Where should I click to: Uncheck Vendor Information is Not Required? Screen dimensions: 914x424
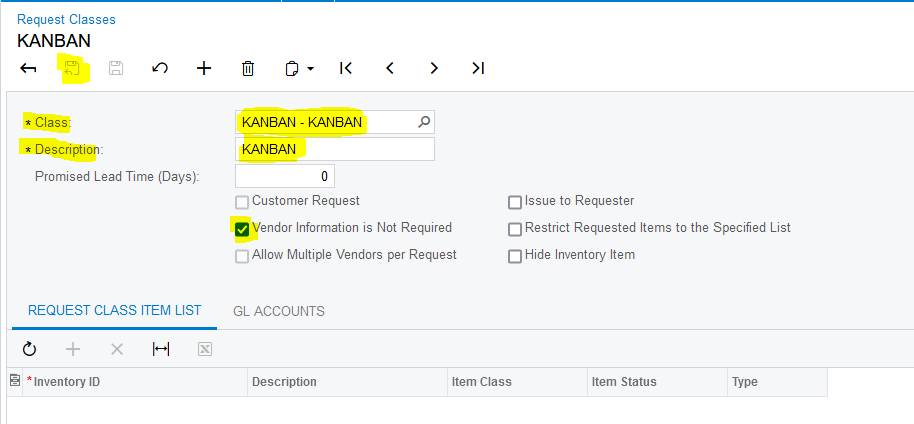pos(242,228)
